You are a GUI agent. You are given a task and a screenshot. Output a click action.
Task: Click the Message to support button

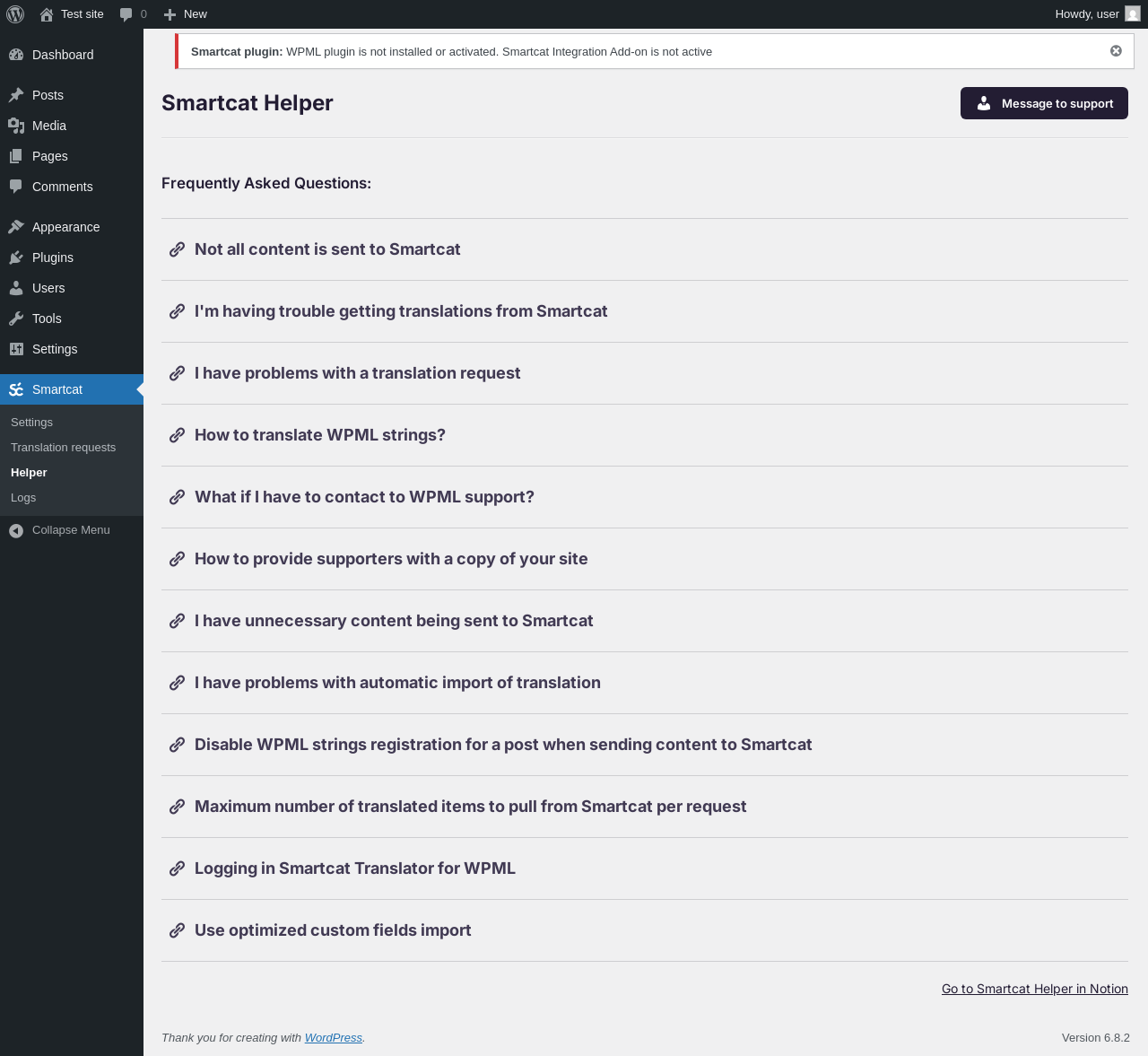pos(1044,103)
